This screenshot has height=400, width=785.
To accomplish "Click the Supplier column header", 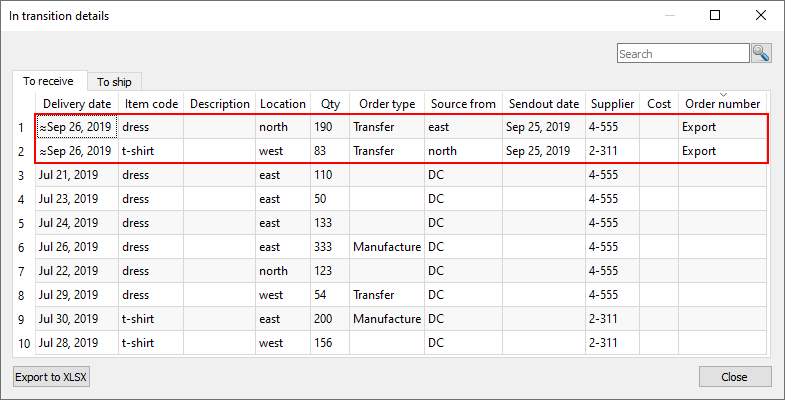I will [612, 104].
